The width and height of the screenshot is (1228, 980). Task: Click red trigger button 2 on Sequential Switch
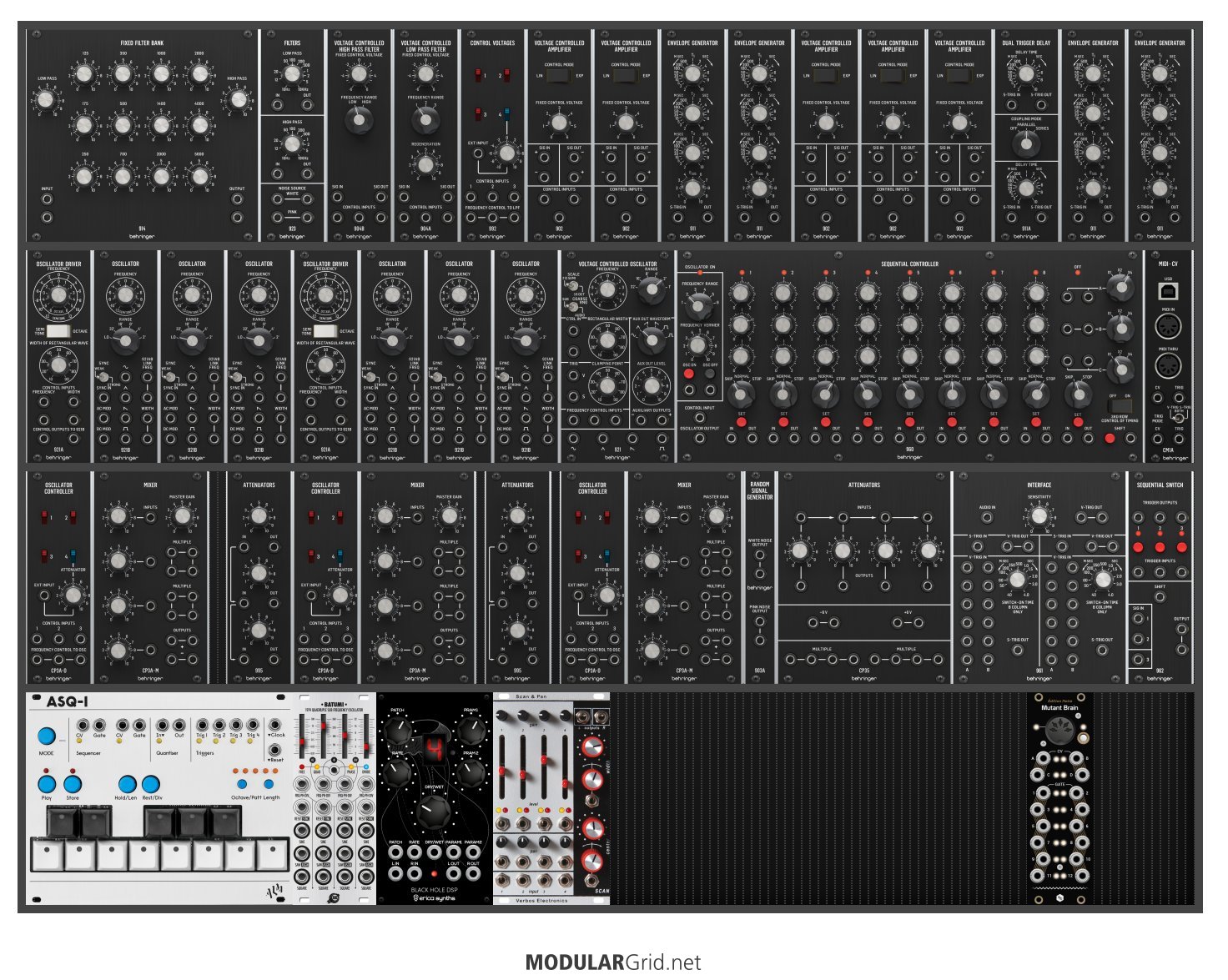1160,548
